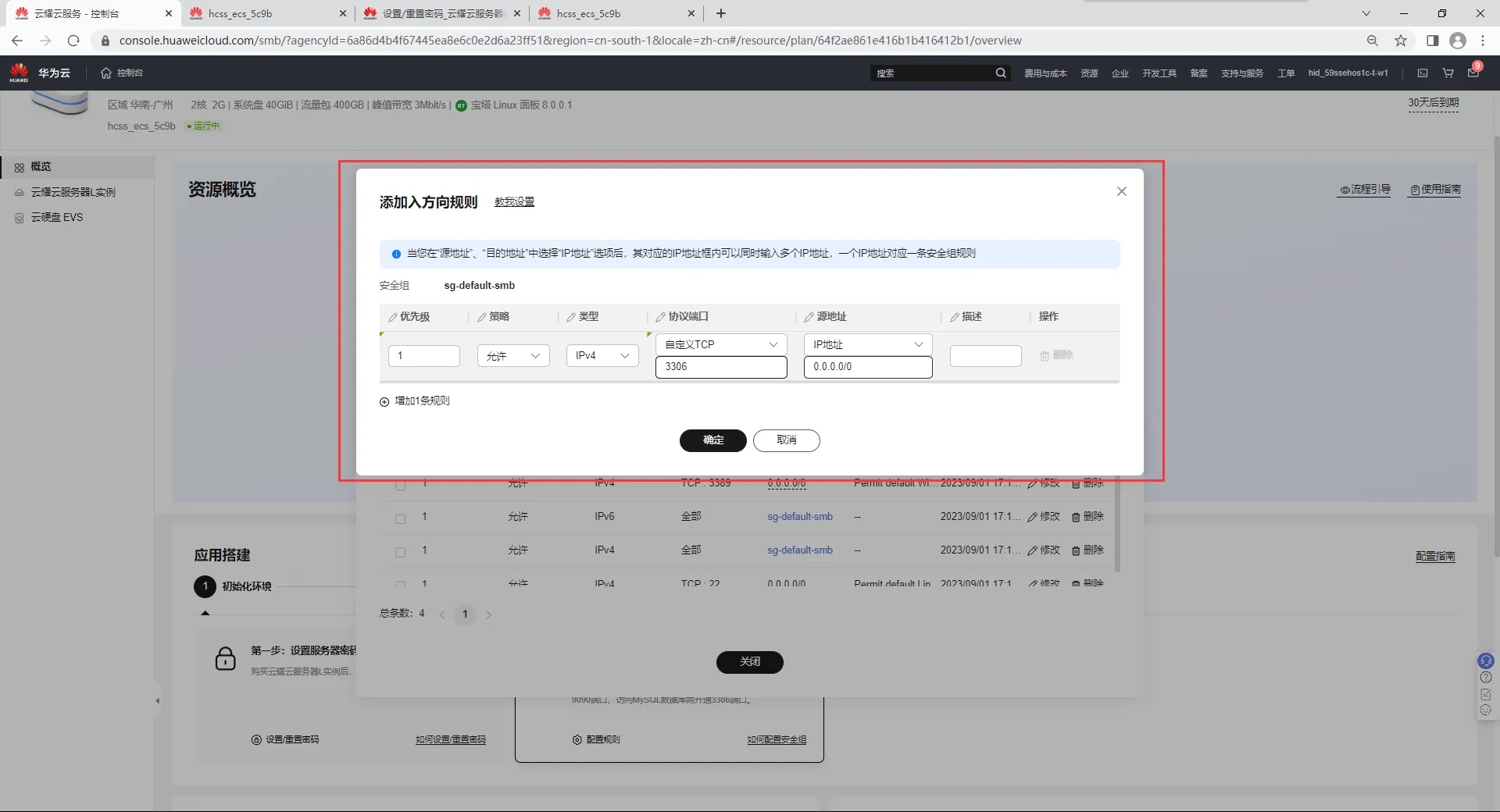Click the floating smiley satisfaction icon
This screenshot has height=812, width=1500.
1486,710
